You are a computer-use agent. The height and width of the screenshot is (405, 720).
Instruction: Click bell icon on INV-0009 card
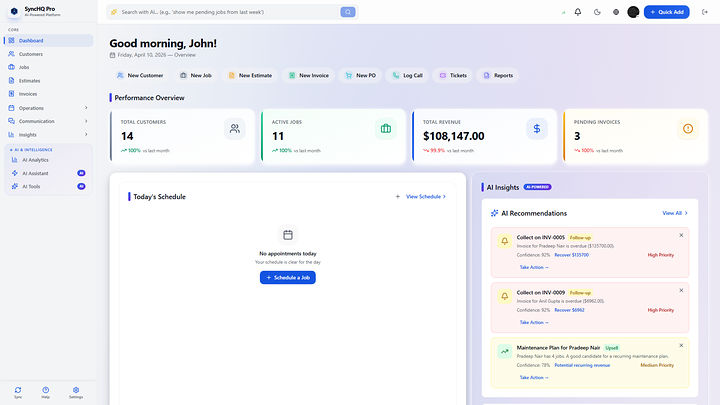pos(505,296)
